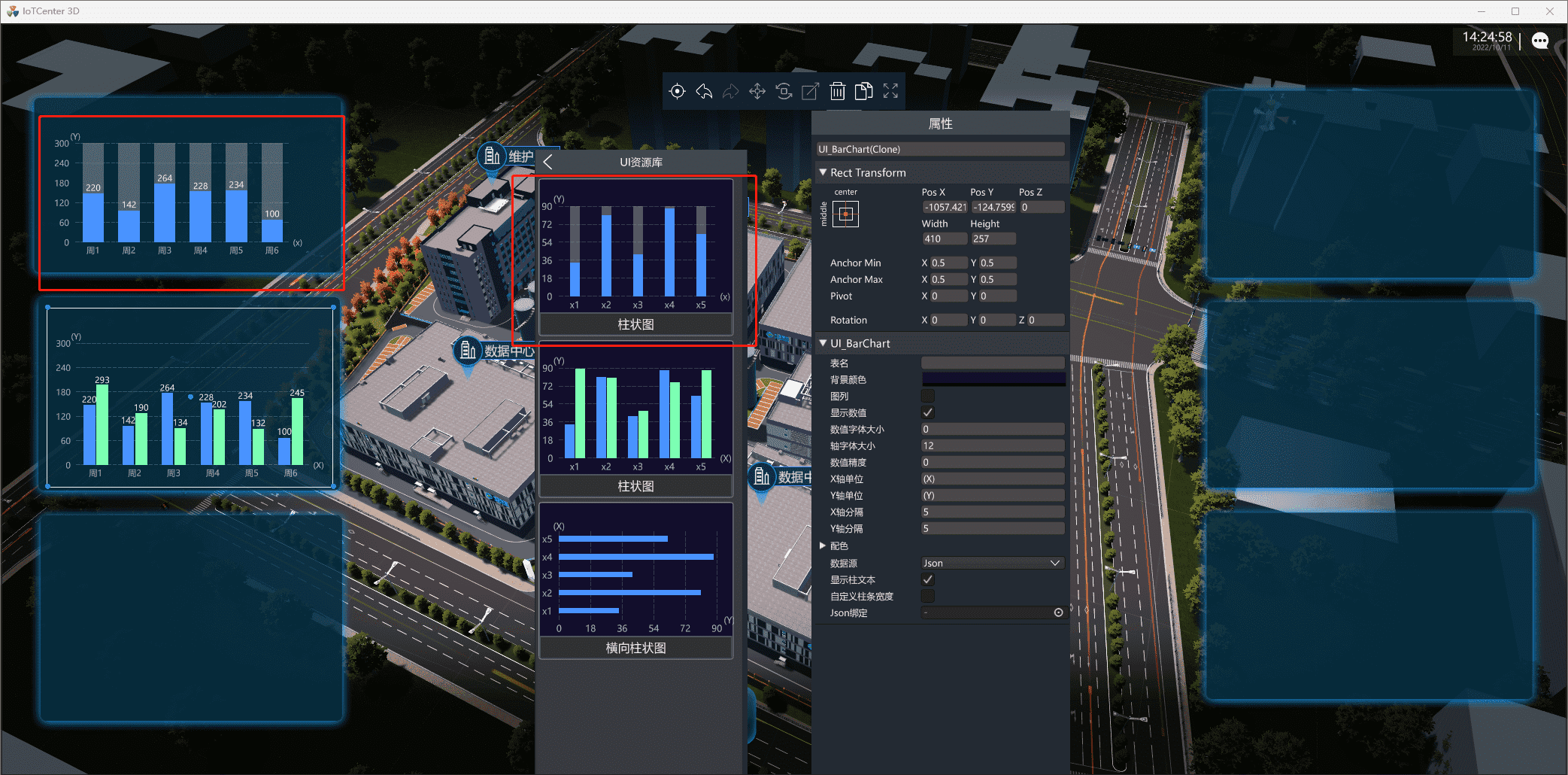Go back using UI资源库 back arrow
Screen dimensions: 1568x775
click(x=548, y=163)
